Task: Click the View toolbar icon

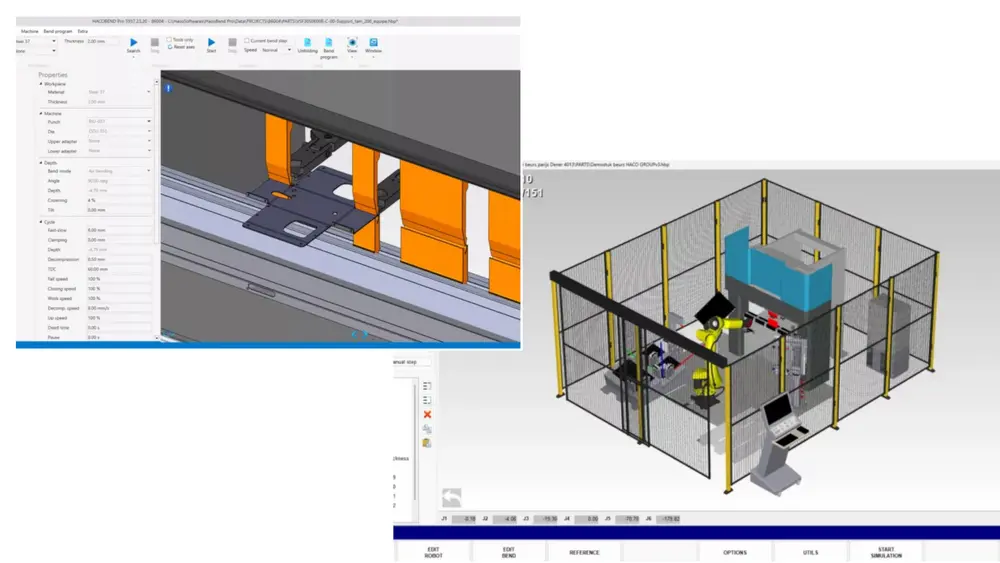Action: coord(352,42)
